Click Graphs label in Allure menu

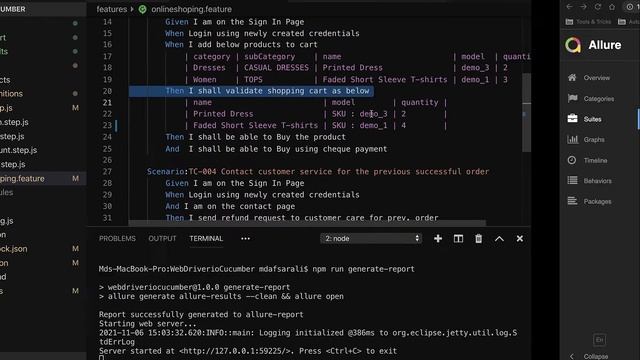(594, 140)
